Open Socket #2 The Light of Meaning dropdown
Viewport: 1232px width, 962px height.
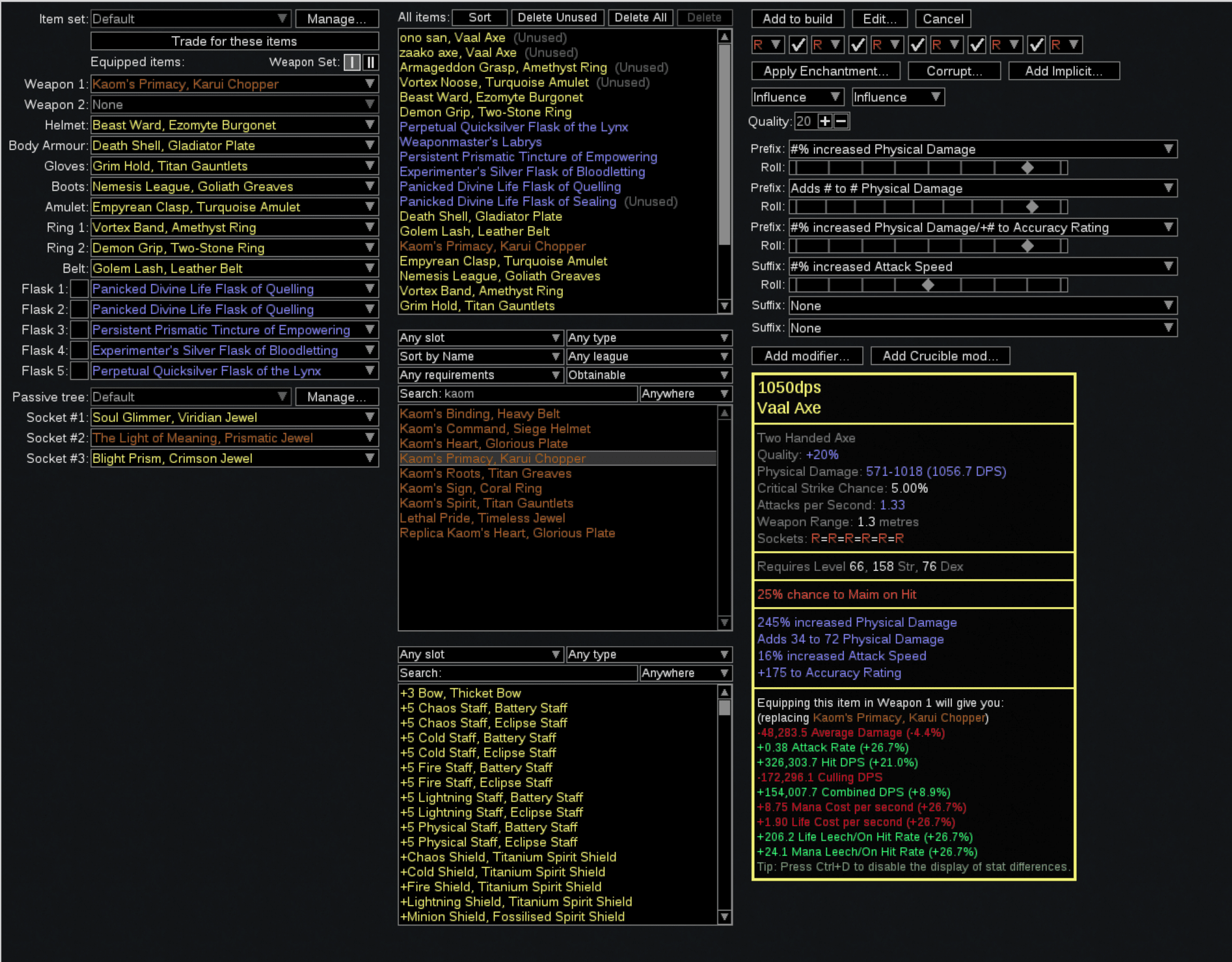(235, 438)
